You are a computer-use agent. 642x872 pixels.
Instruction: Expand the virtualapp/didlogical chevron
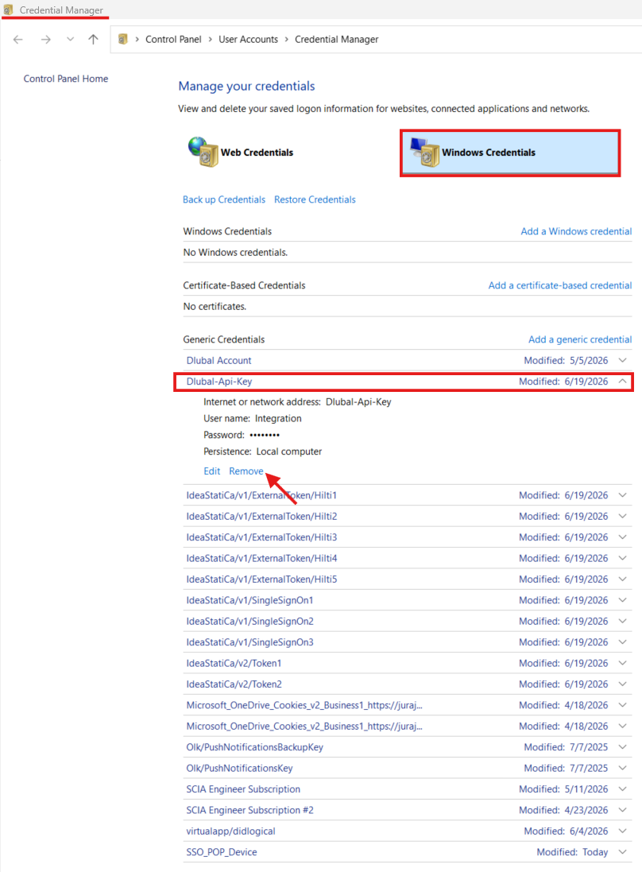coord(623,831)
